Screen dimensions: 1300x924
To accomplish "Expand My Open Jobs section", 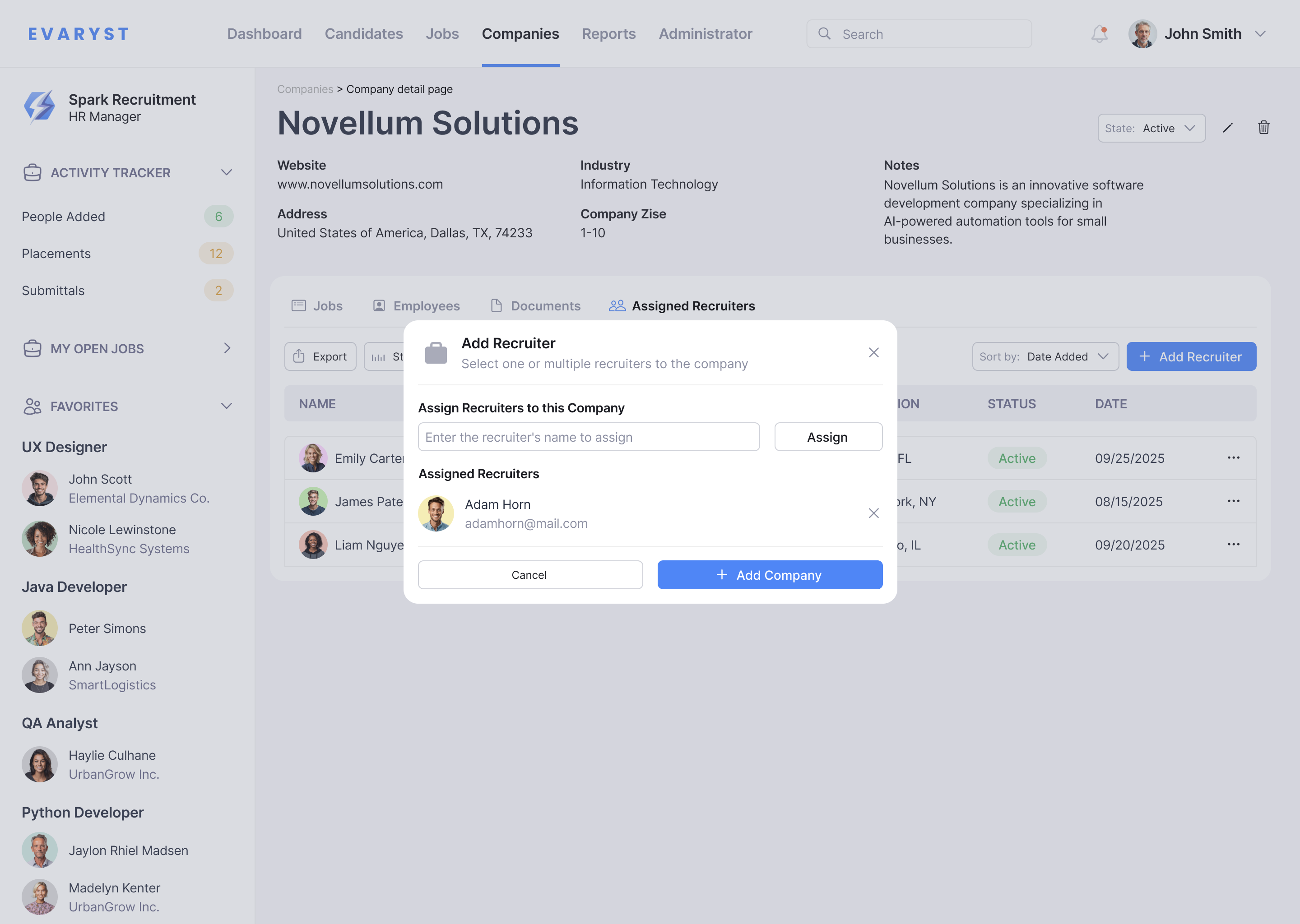I will 227,348.
